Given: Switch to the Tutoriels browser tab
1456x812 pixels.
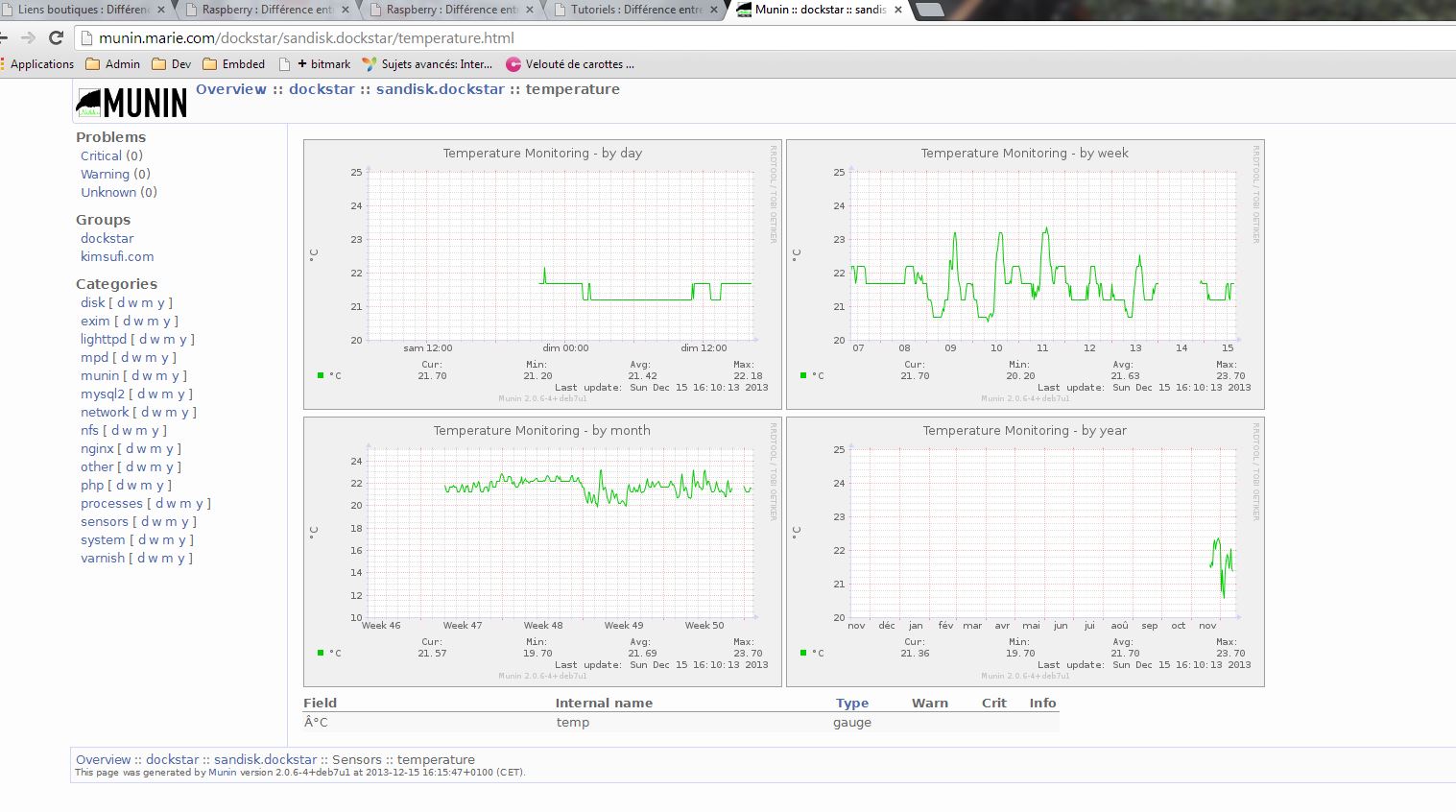Looking at the screenshot, I should point(635,10).
